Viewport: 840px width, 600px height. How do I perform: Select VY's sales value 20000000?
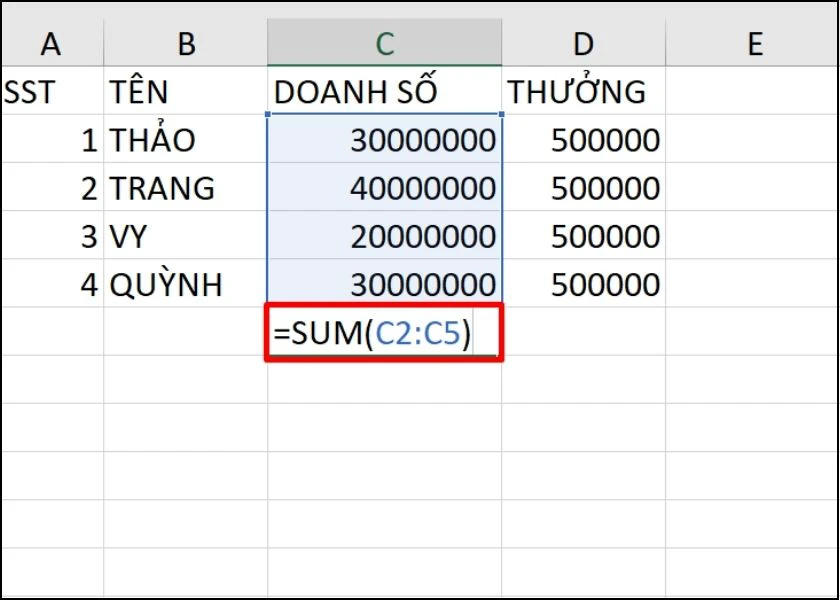385,235
